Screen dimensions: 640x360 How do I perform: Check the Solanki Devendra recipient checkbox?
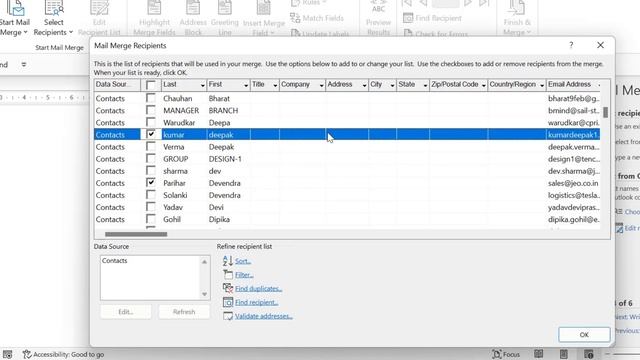[x=151, y=195]
